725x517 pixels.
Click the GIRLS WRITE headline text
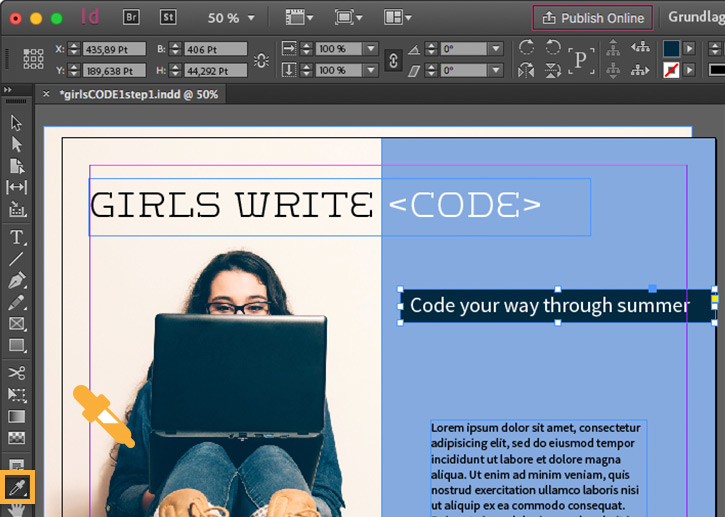(x=231, y=204)
